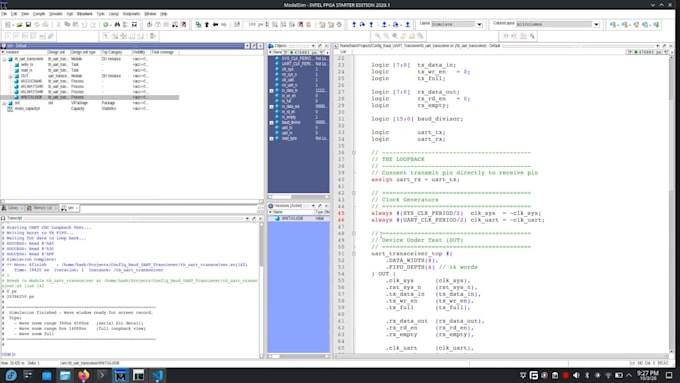The width and height of the screenshot is (680, 383).
Task: Open Firefox from the taskbar
Action: 83,375
